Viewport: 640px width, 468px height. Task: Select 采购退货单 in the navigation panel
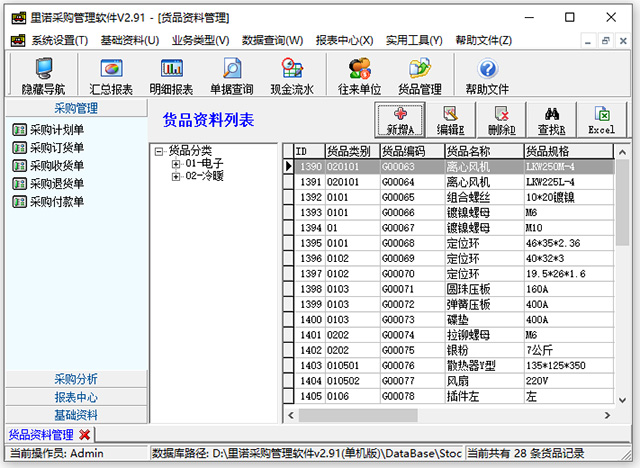(x=57, y=183)
